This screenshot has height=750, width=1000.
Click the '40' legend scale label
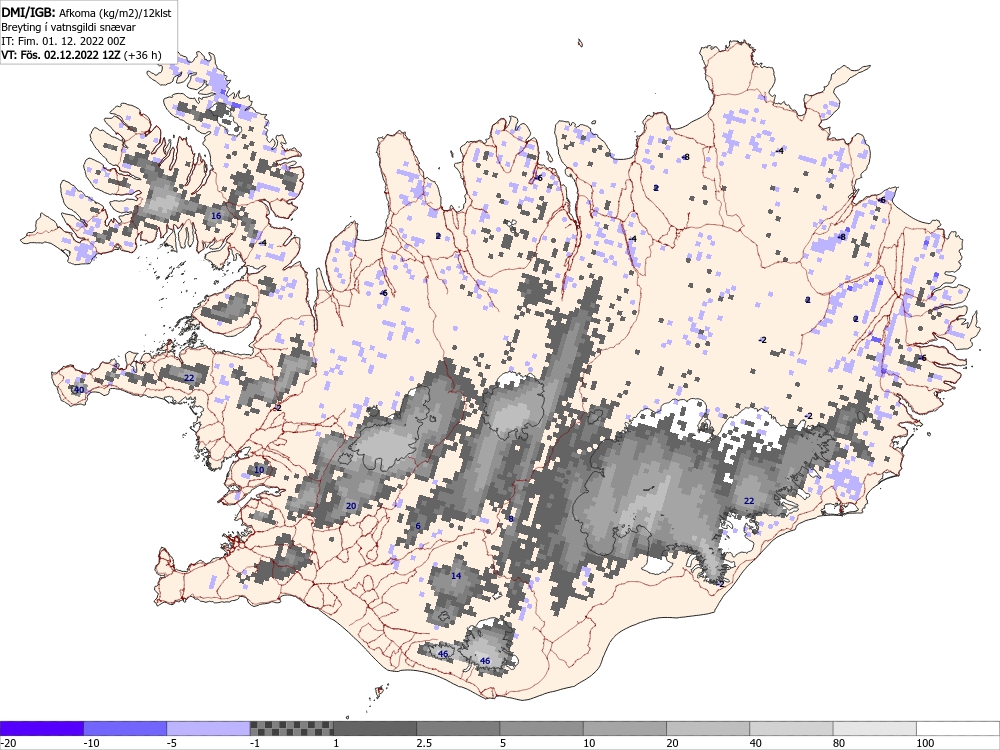click(755, 743)
